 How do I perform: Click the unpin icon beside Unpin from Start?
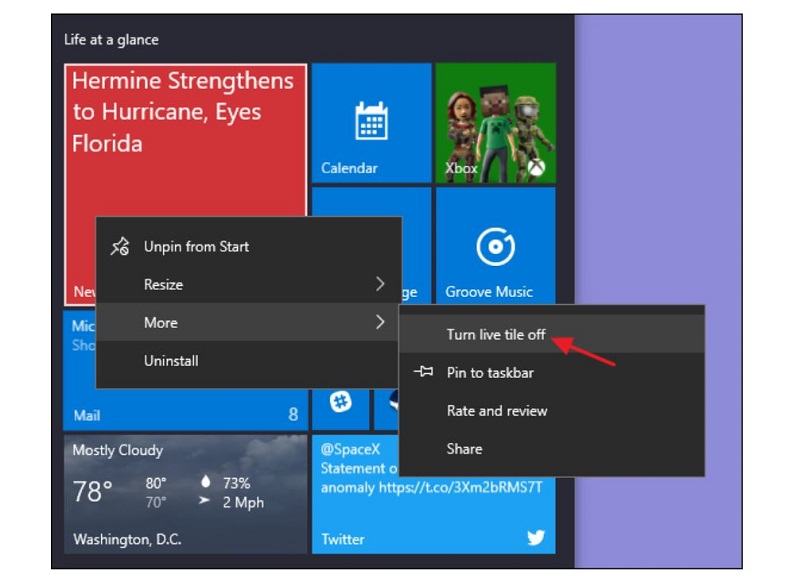120,247
